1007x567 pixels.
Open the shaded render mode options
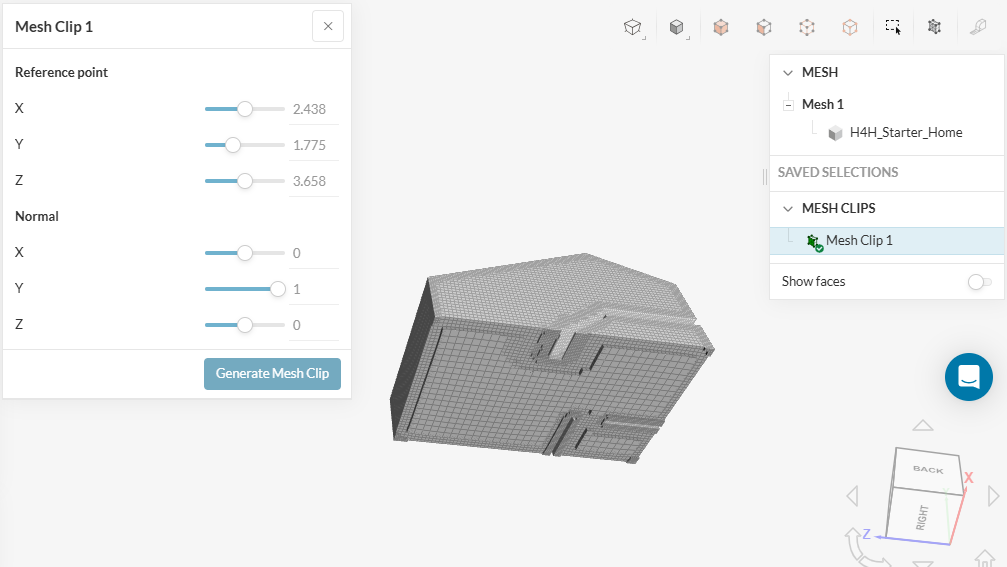[x=677, y=27]
